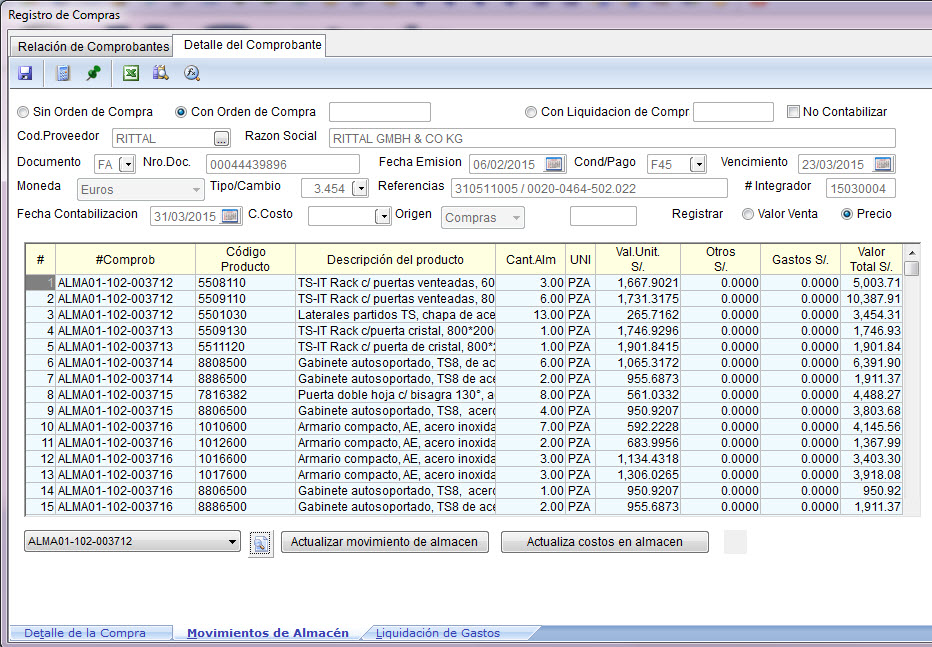Click preview icon beside ALMA01 dropdown
932x647 pixels.
tap(260, 543)
